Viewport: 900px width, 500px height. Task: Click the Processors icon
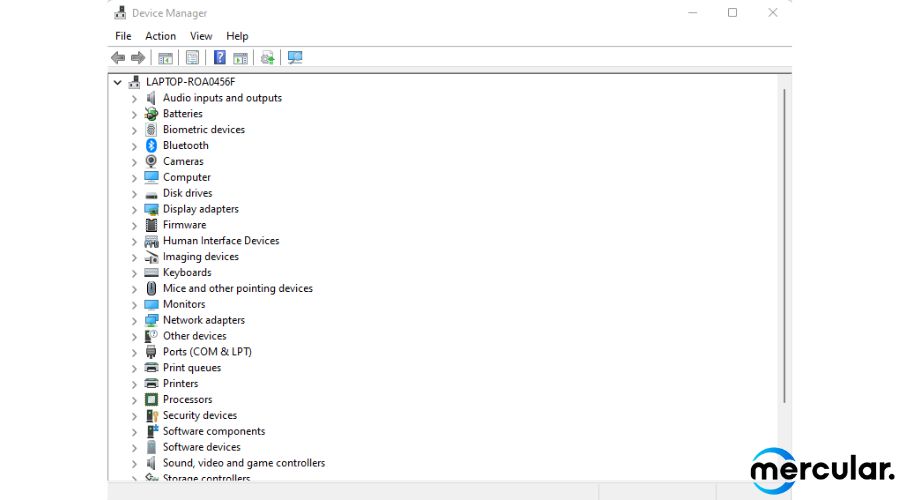(x=152, y=400)
